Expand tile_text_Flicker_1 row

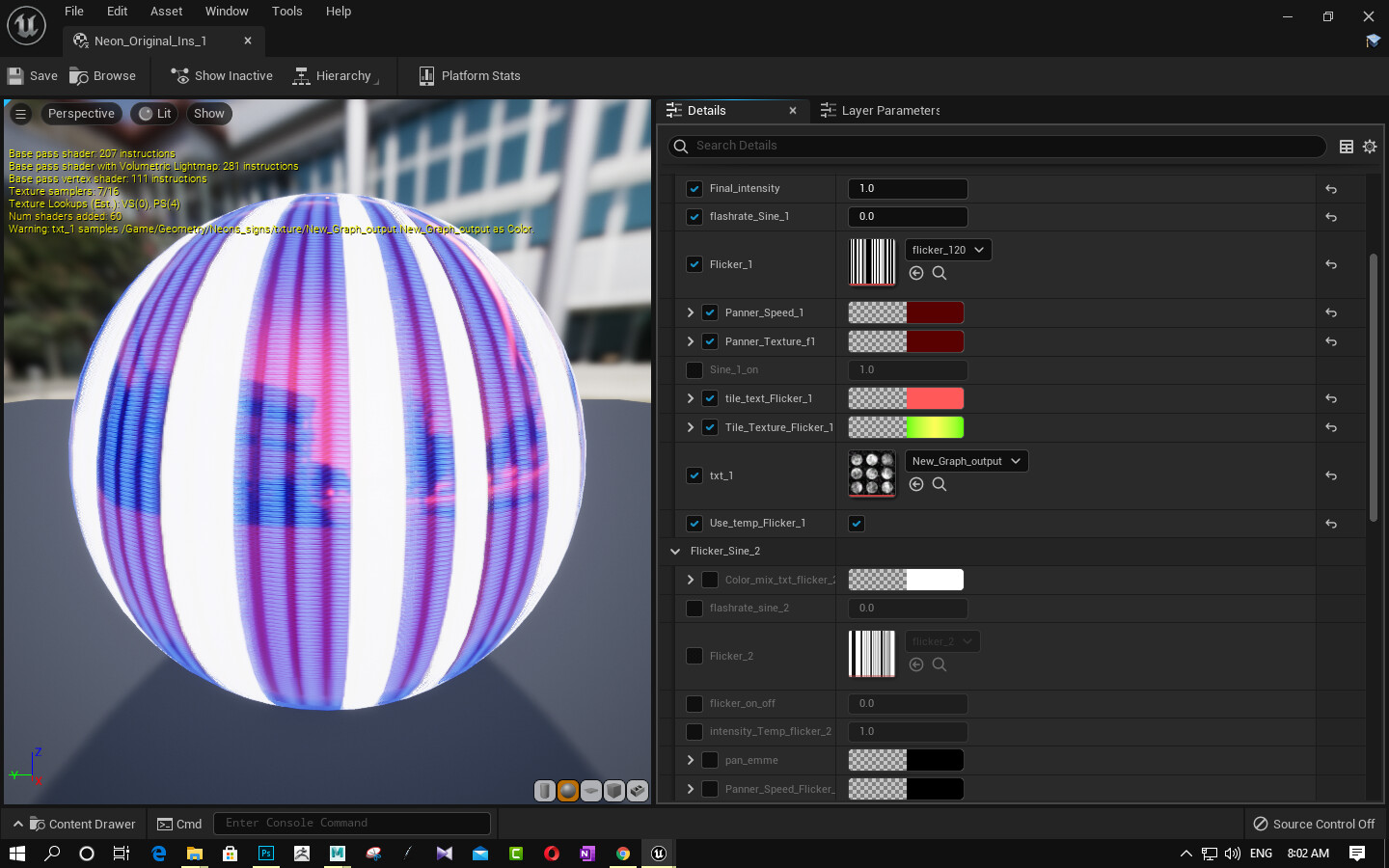(691, 398)
